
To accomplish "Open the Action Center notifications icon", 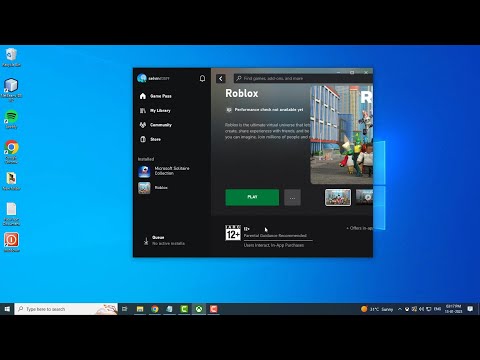I will click(470, 309).
